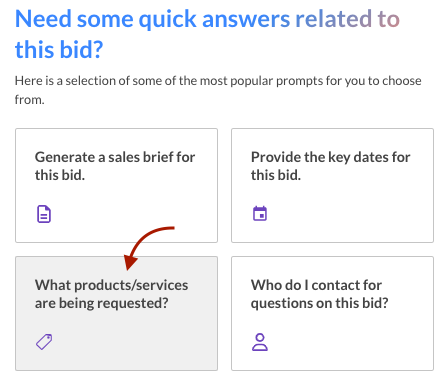
Task: Click the red arrow pointing to products/services card
Action: 149,248
